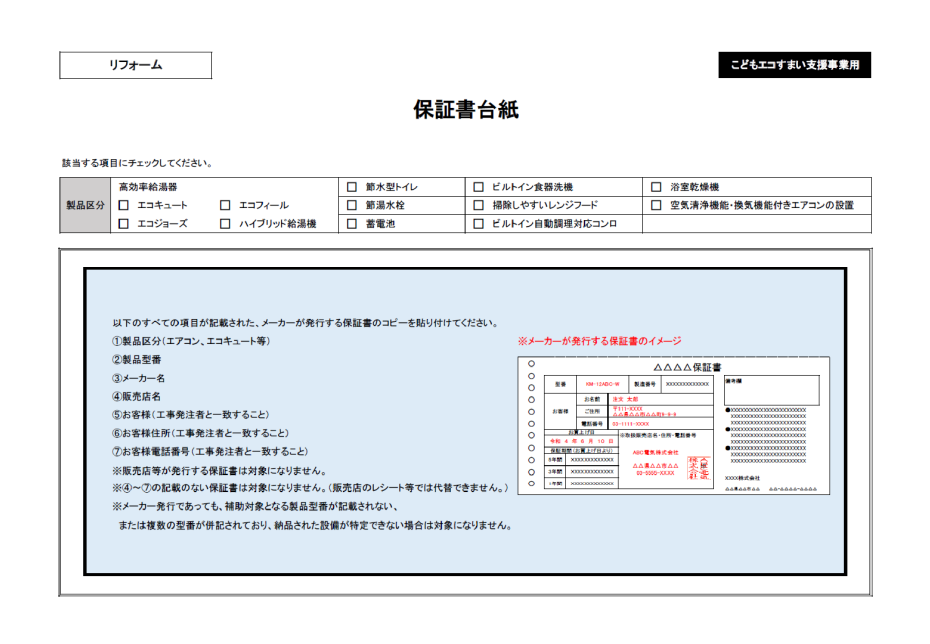
Task: Click the ①製品区分 list item
Action: [192, 341]
